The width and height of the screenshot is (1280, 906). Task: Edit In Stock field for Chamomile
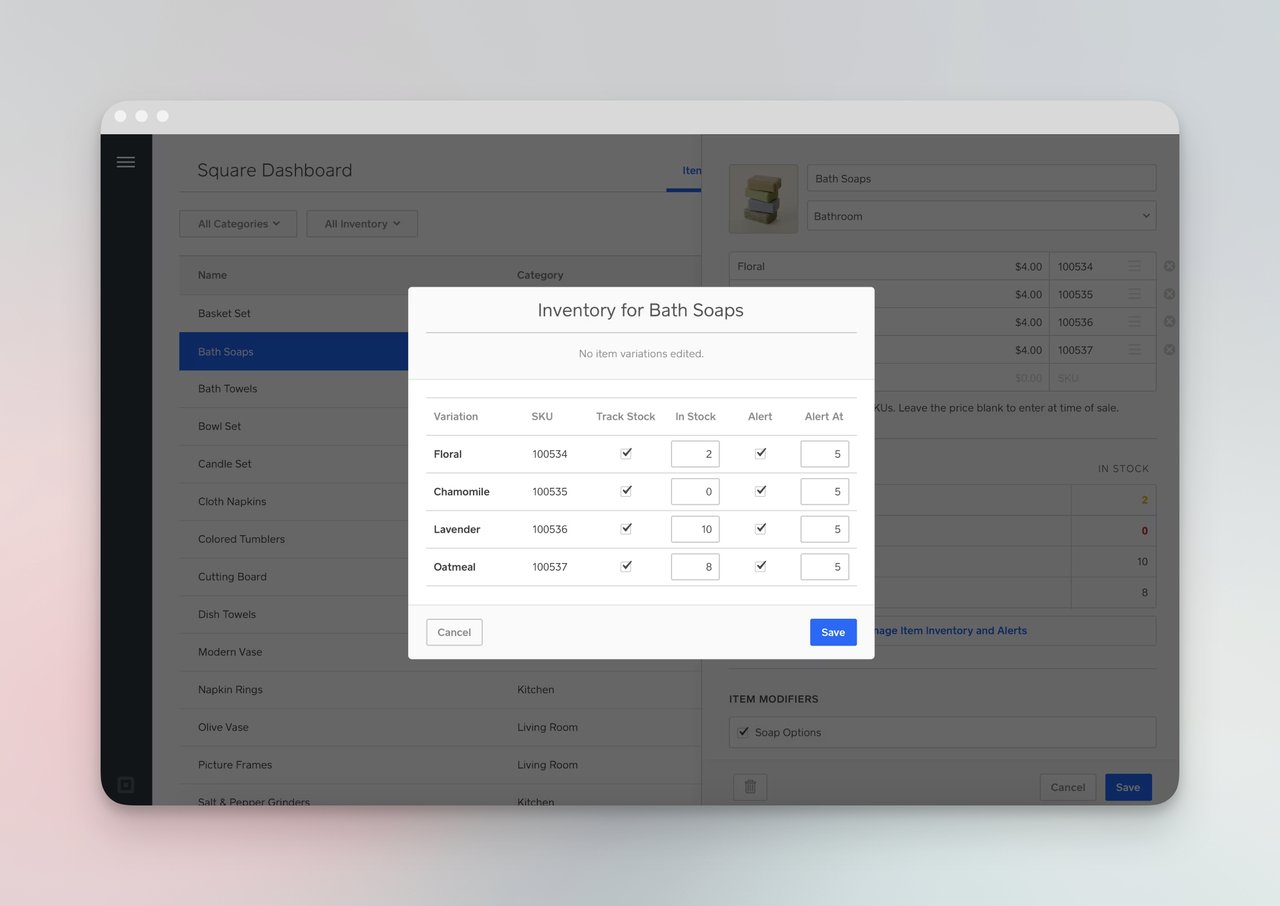coord(695,492)
